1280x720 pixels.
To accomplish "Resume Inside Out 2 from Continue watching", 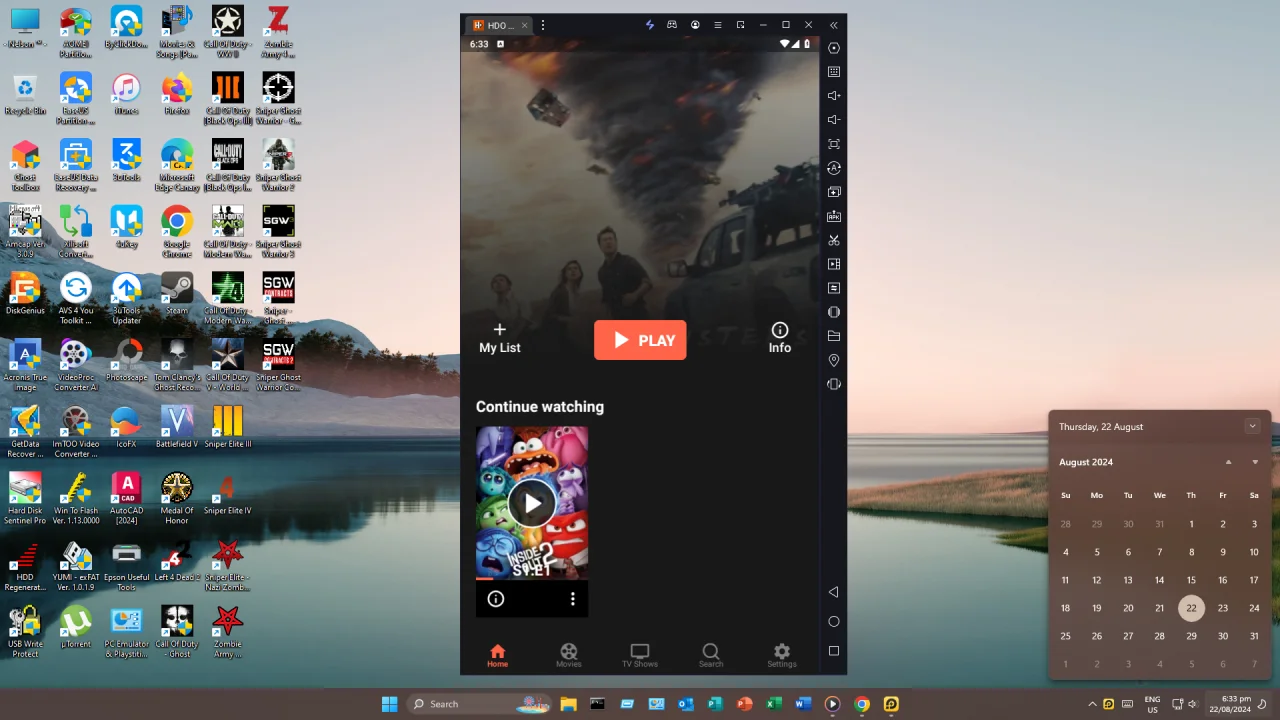I will click(x=532, y=503).
